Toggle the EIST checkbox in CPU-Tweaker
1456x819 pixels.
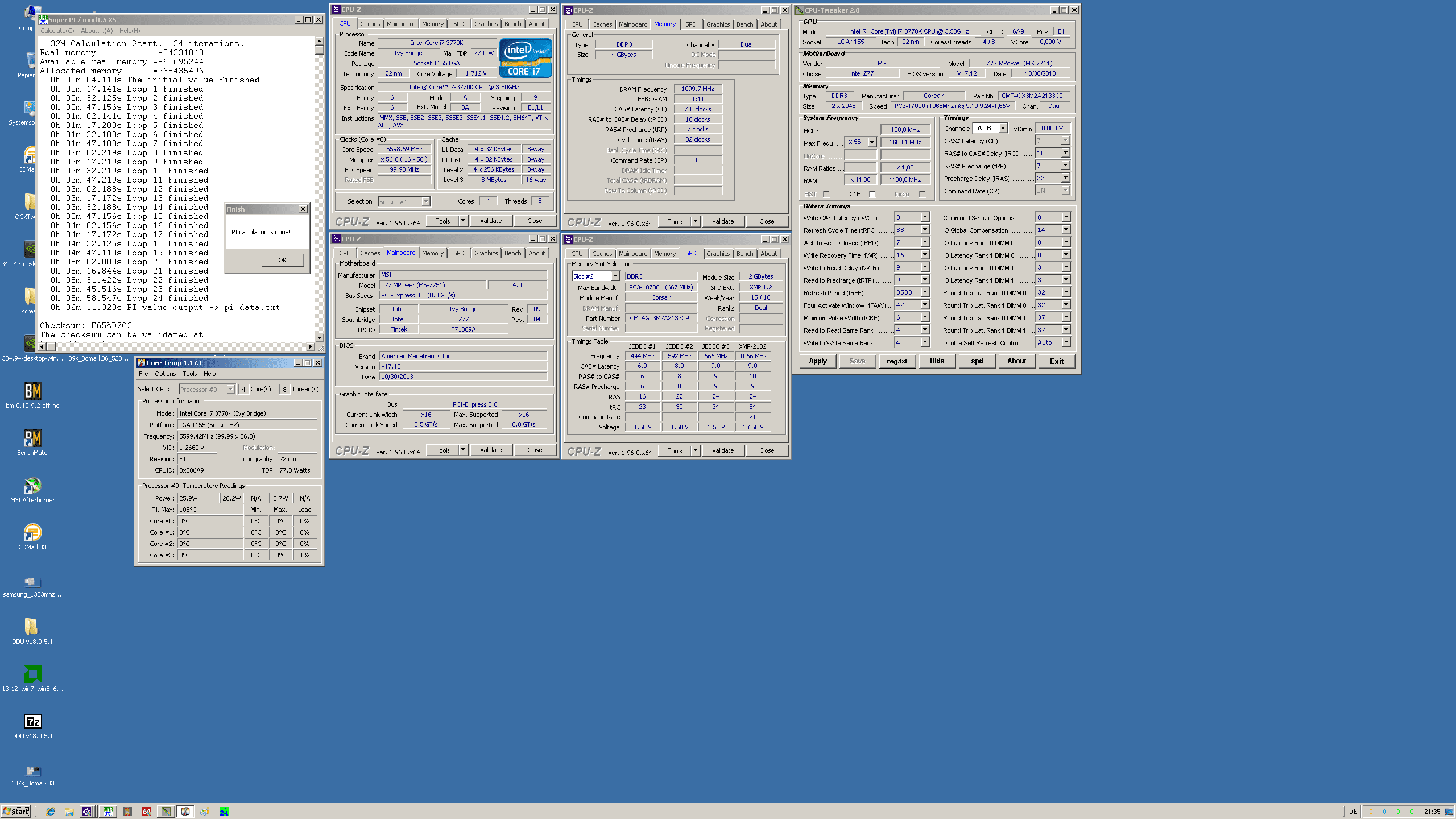[826, 195]
